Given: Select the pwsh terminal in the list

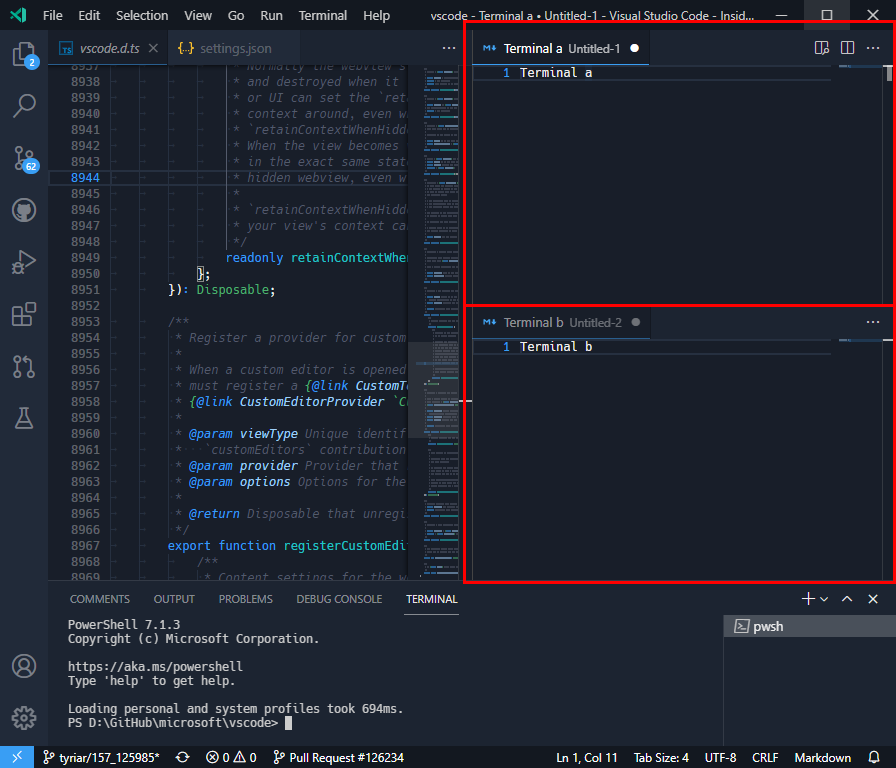Looking at the screenshot, I should click(809, 626).
